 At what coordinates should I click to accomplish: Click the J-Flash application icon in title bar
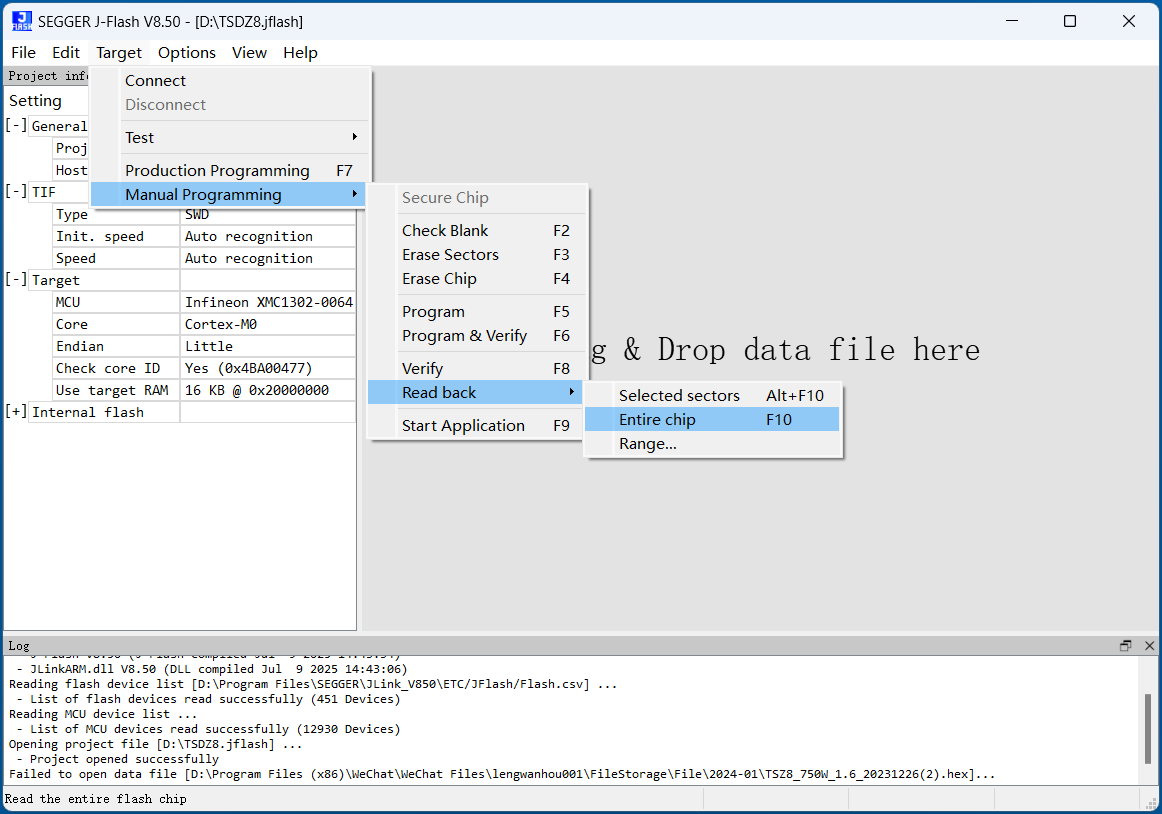(22, 21)
